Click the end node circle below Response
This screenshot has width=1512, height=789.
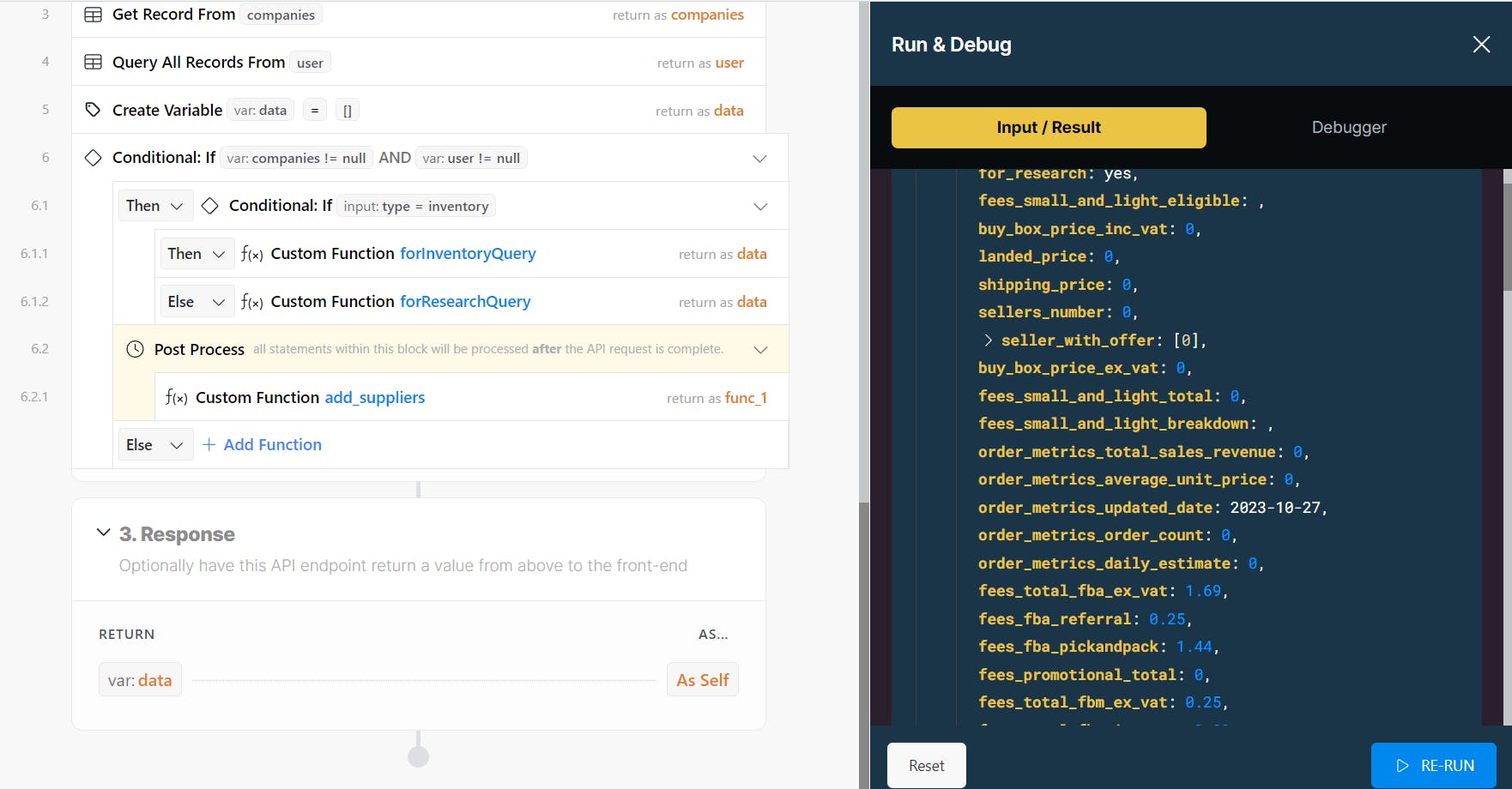click(x=418, y=756)
